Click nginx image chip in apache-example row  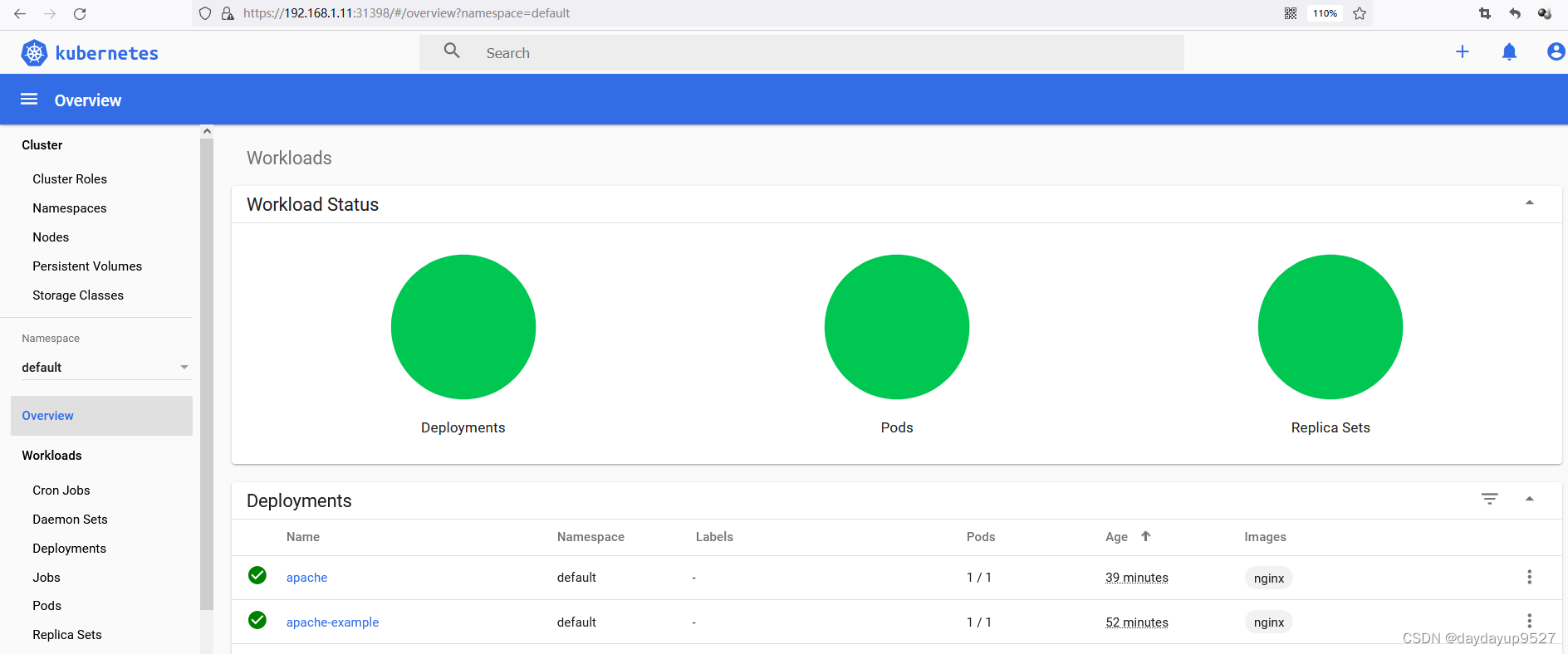tap(1269, 622)
